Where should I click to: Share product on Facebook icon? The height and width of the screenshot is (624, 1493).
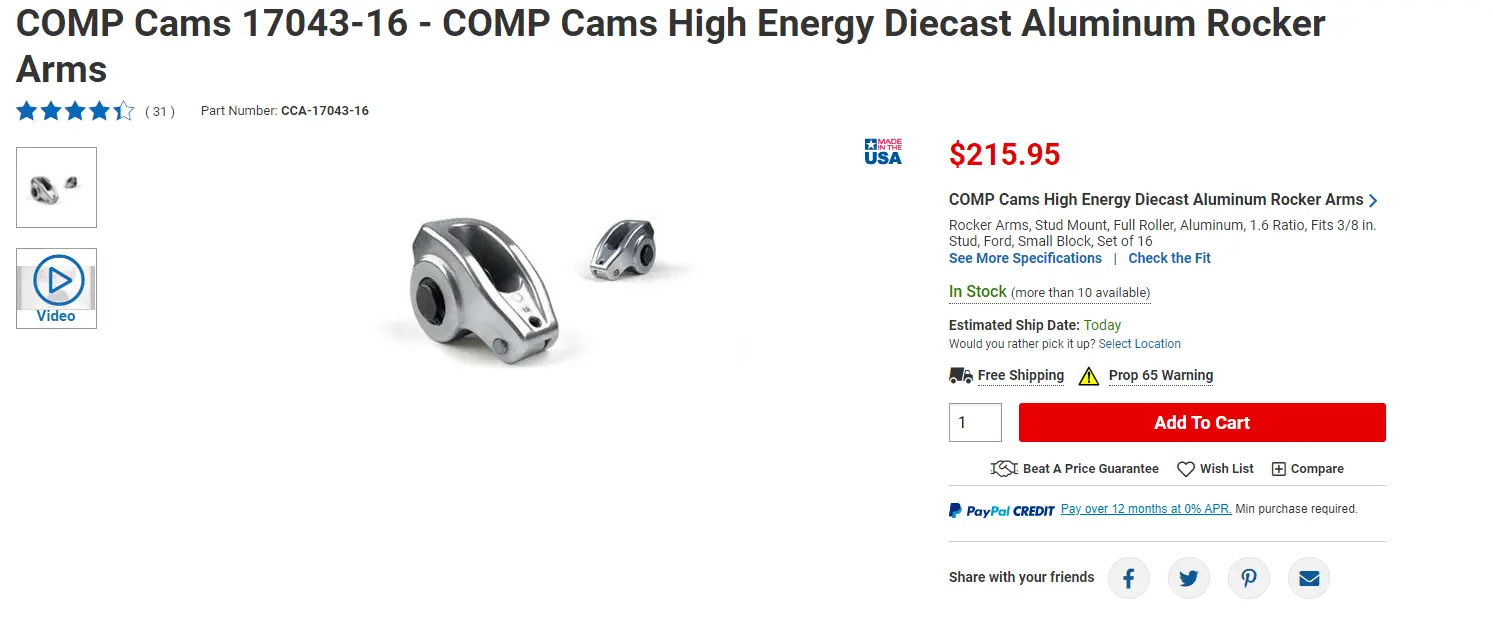coord(1128,578)
